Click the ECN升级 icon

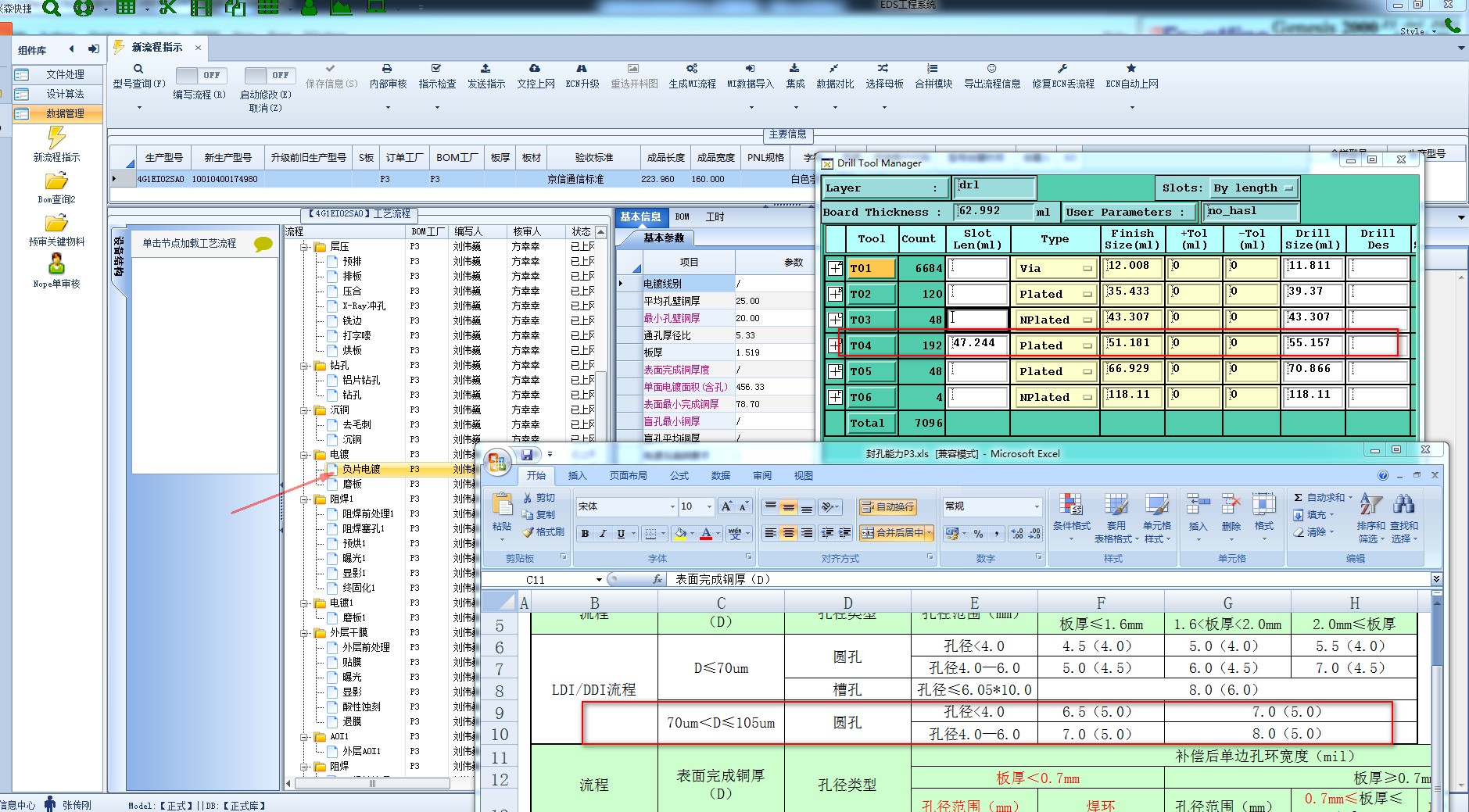pos(582,69)
